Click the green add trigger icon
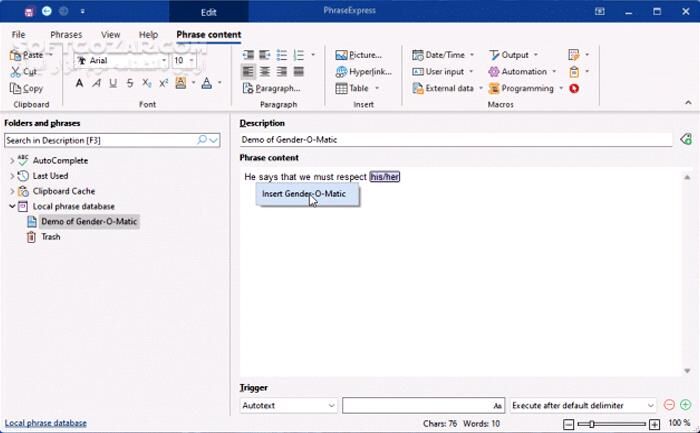This screenshot has width=700, height=433. click(685, 405)
